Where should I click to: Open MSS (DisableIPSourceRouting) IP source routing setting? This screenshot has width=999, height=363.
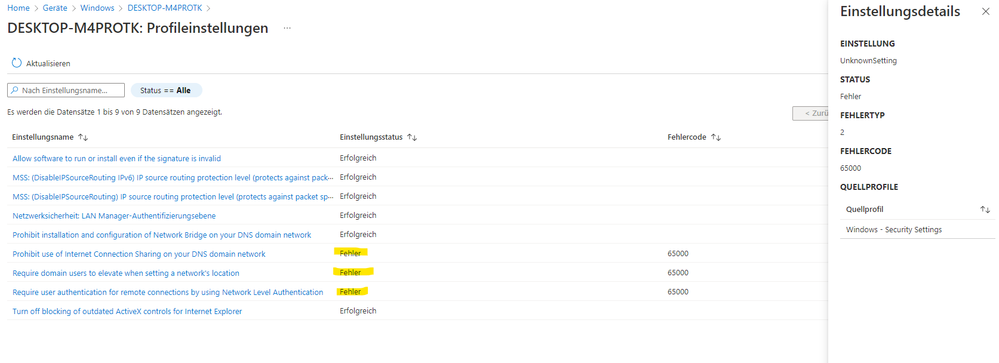(173, 196)
